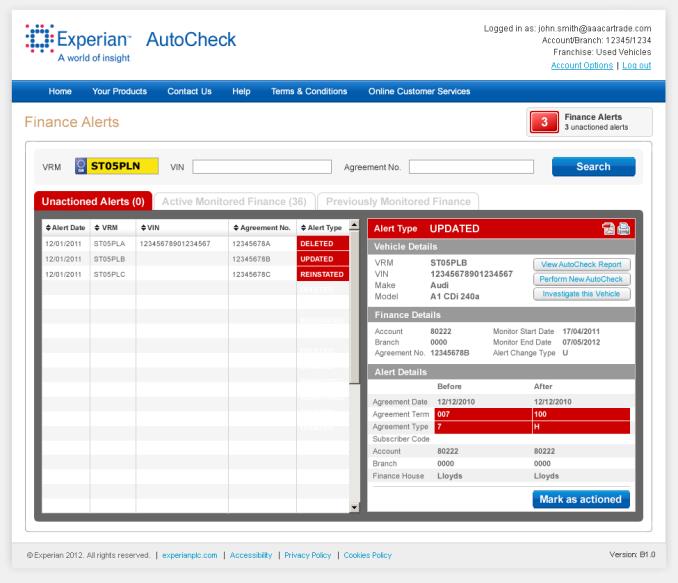The height and width of the screenshot is (583, 678).
Task: Select the Unactioned Alerts tab
Action: [93, 201]
